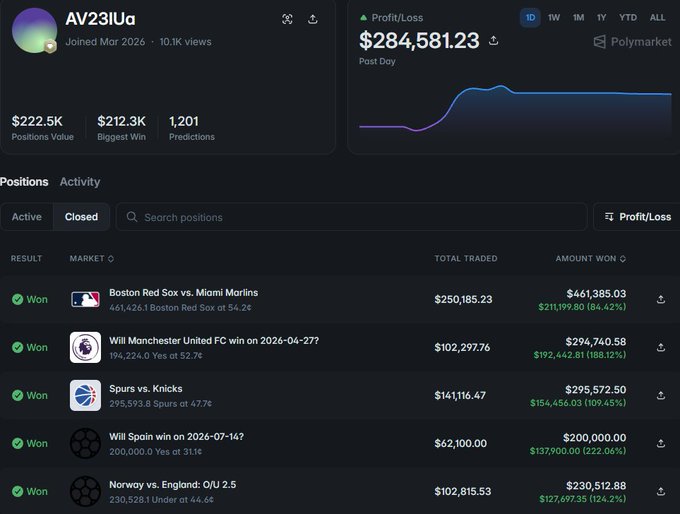Open the Spurs vs. Knicks market
Viewport: 680px width, 514px height.
[146, 389]
